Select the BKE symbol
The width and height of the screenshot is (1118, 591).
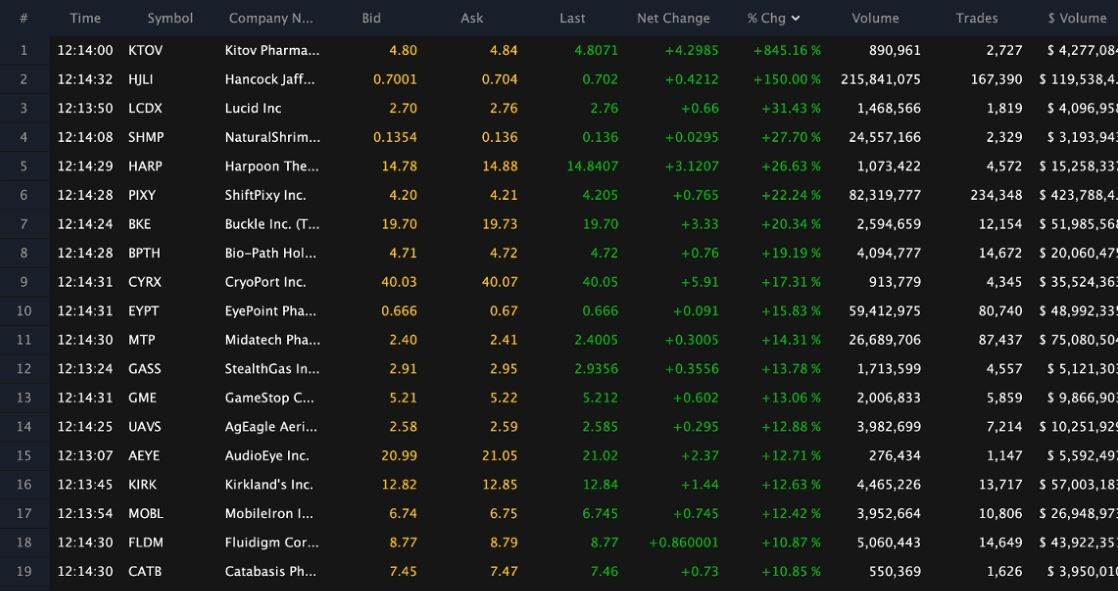pyautogui.click(x=140, y=224)
